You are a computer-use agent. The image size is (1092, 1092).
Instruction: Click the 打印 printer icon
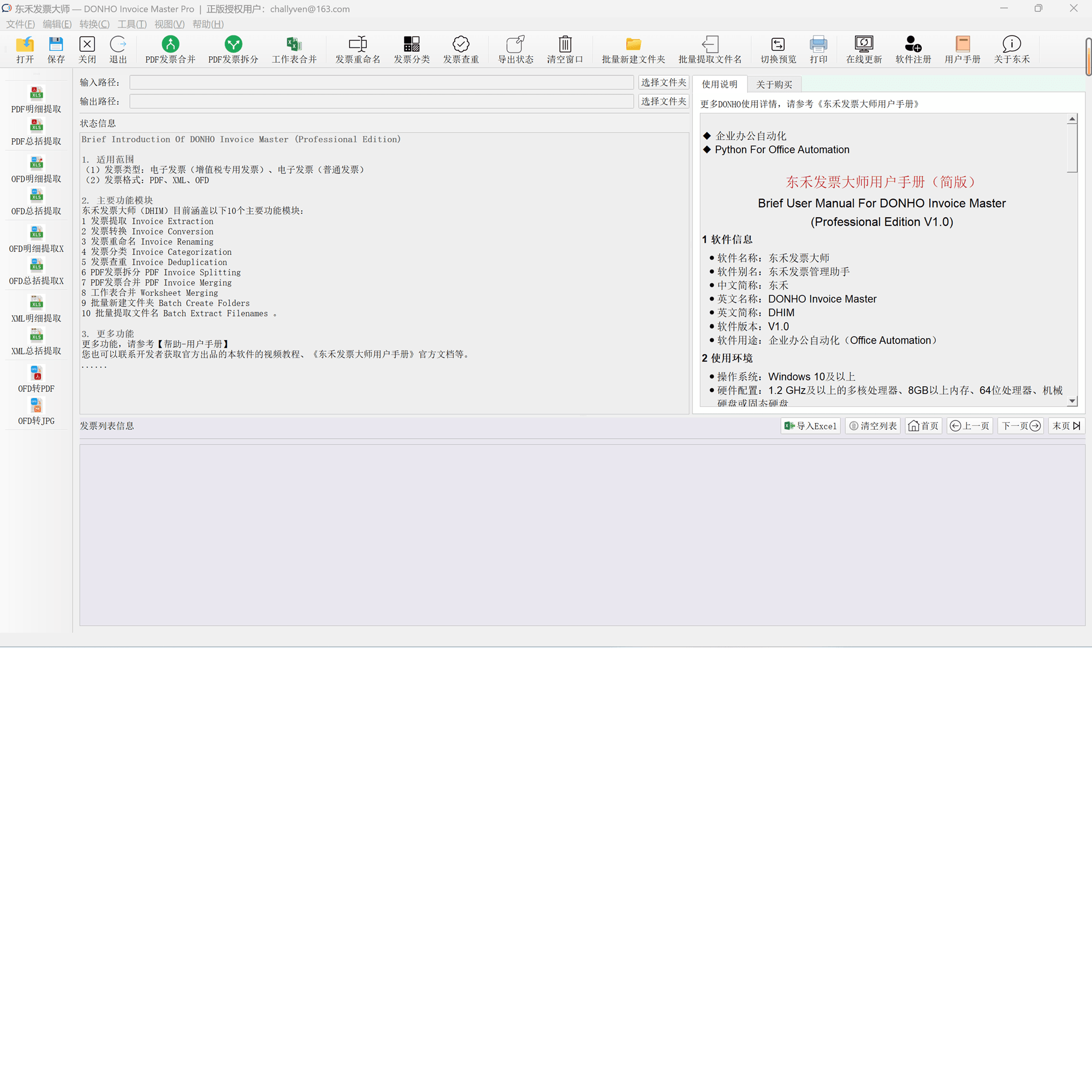tap(818, 50)
